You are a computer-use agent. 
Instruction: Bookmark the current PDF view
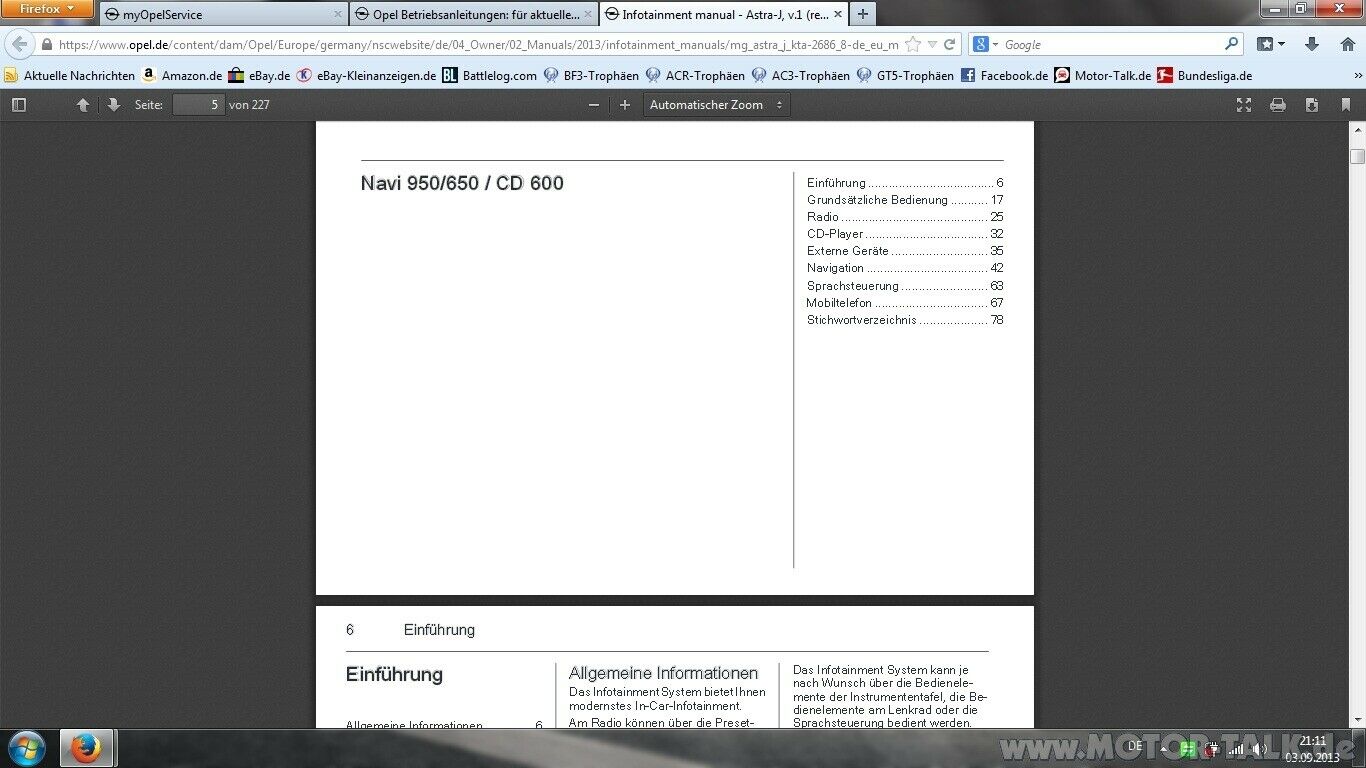(1345, 105)
